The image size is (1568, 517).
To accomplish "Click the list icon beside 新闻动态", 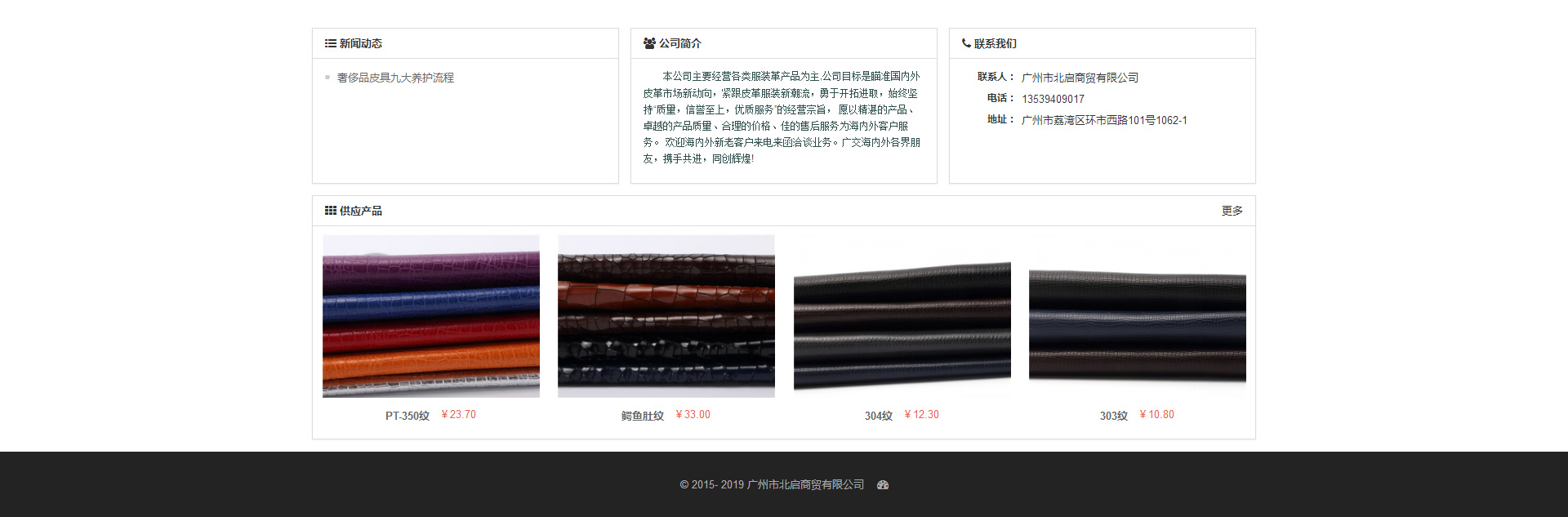I will pyautogui.click(x=330, y=43).
